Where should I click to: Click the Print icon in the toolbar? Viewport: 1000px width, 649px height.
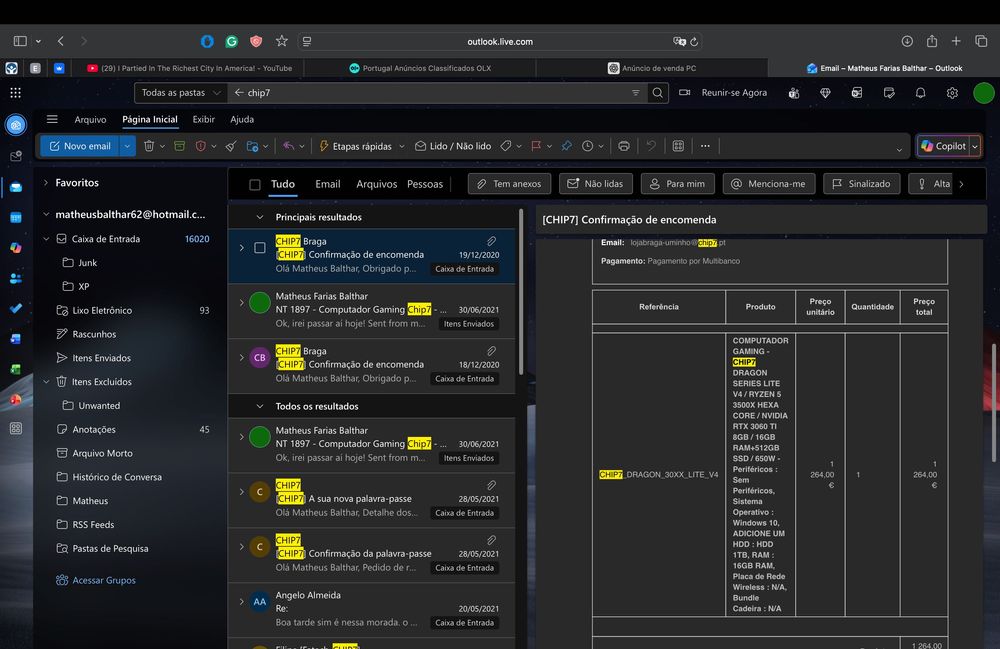coord(624,146)
